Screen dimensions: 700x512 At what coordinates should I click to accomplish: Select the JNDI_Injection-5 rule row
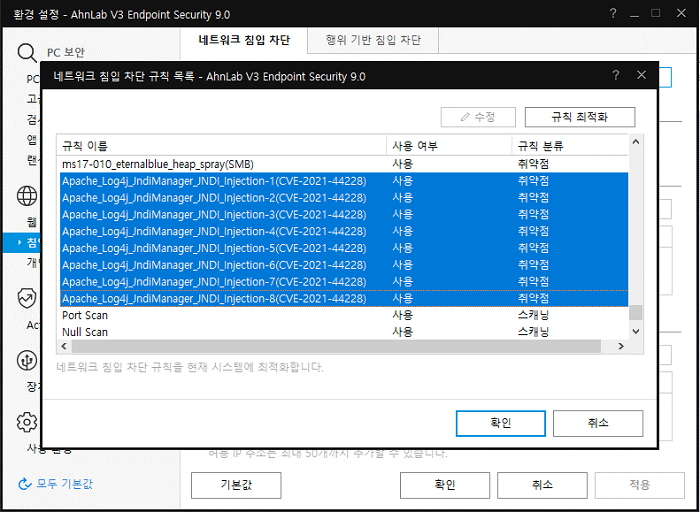(x=342, y=248)
